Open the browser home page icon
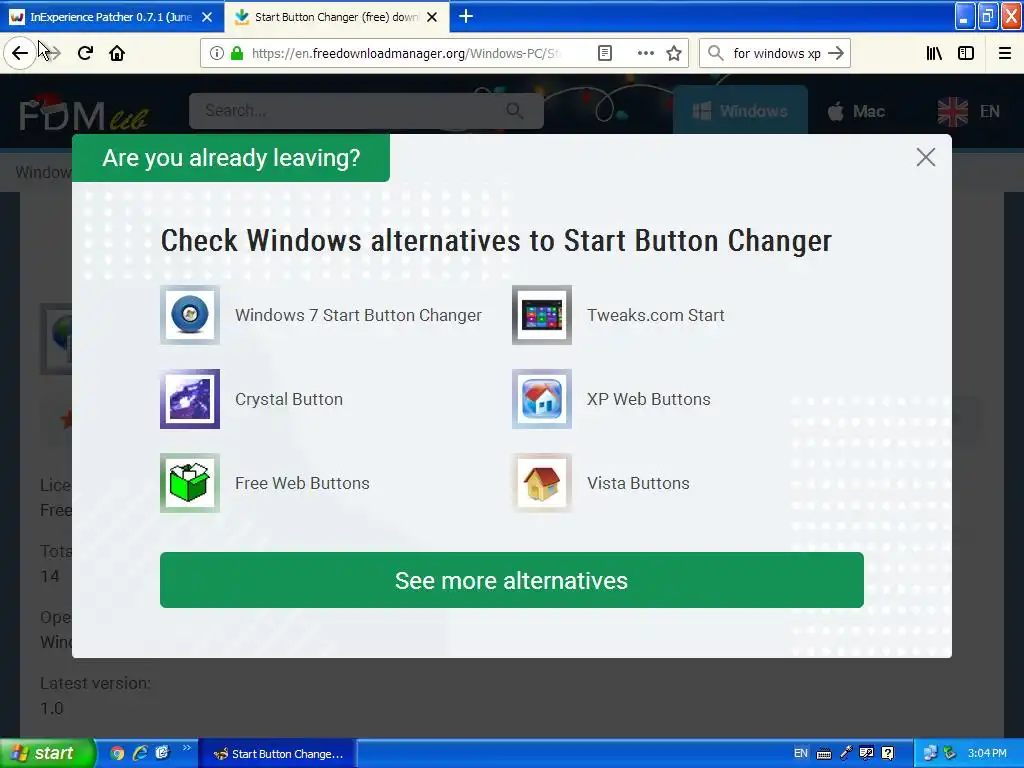The width and height of the screenshot is (1024, 768). tap(117, 53)
